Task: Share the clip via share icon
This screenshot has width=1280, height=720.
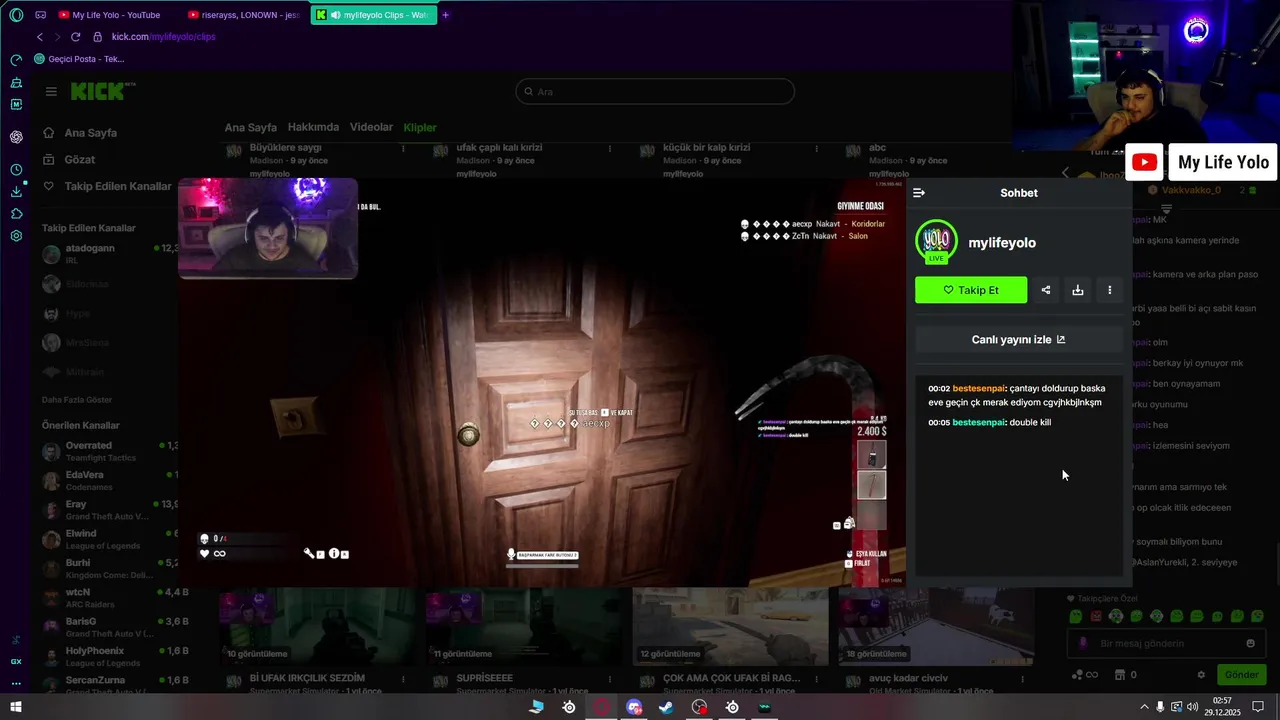Action: [1046, 290]
